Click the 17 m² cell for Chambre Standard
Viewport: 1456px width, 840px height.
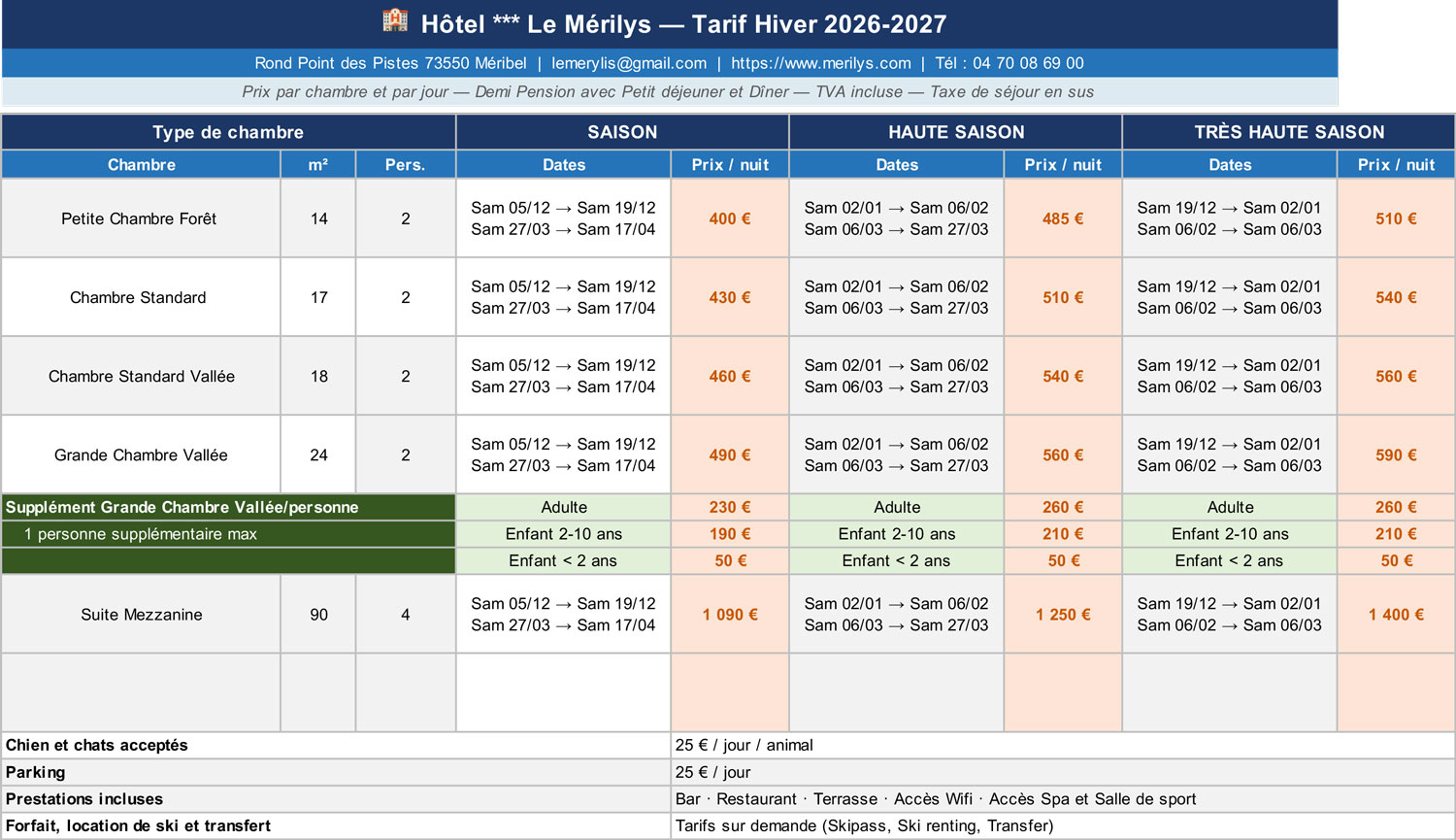coord(318,297)
